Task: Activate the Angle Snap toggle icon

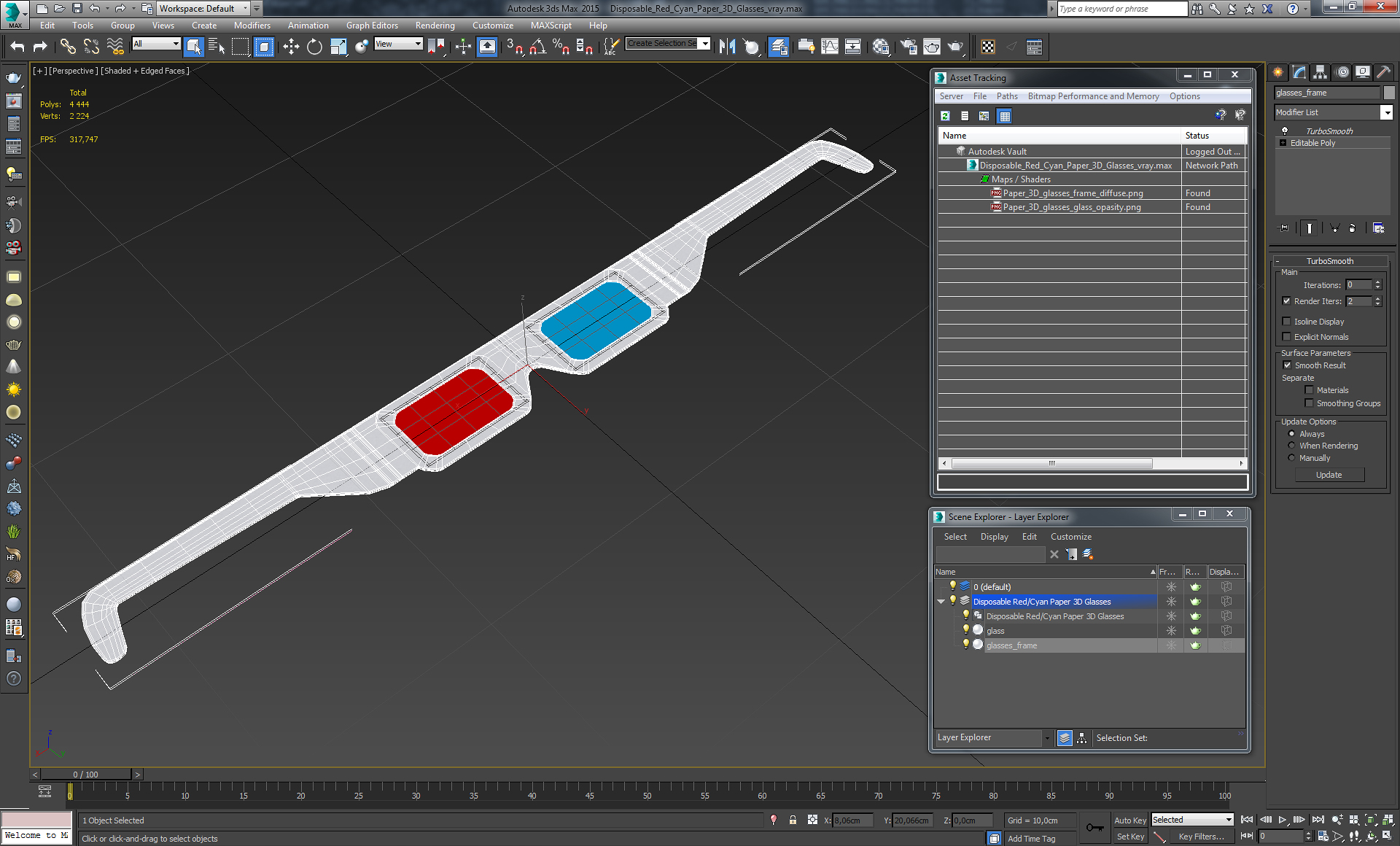Action: (538, 47)
